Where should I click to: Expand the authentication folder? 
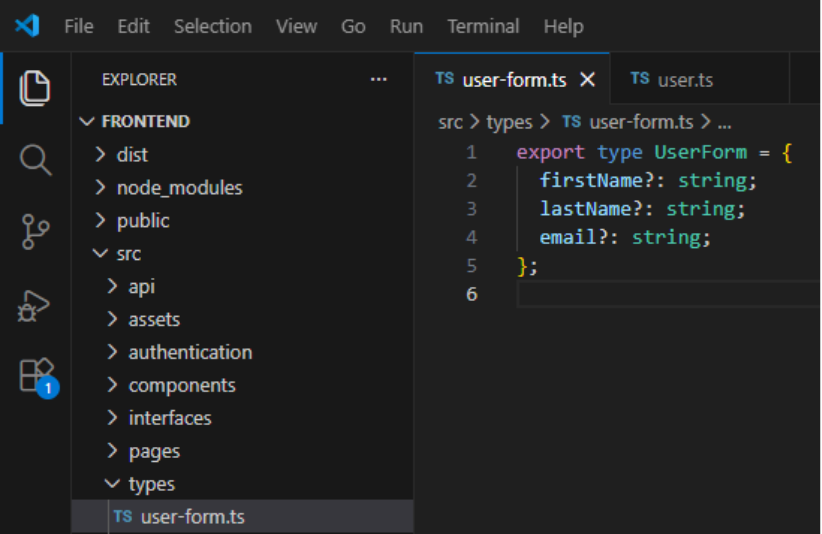point(190,352)
